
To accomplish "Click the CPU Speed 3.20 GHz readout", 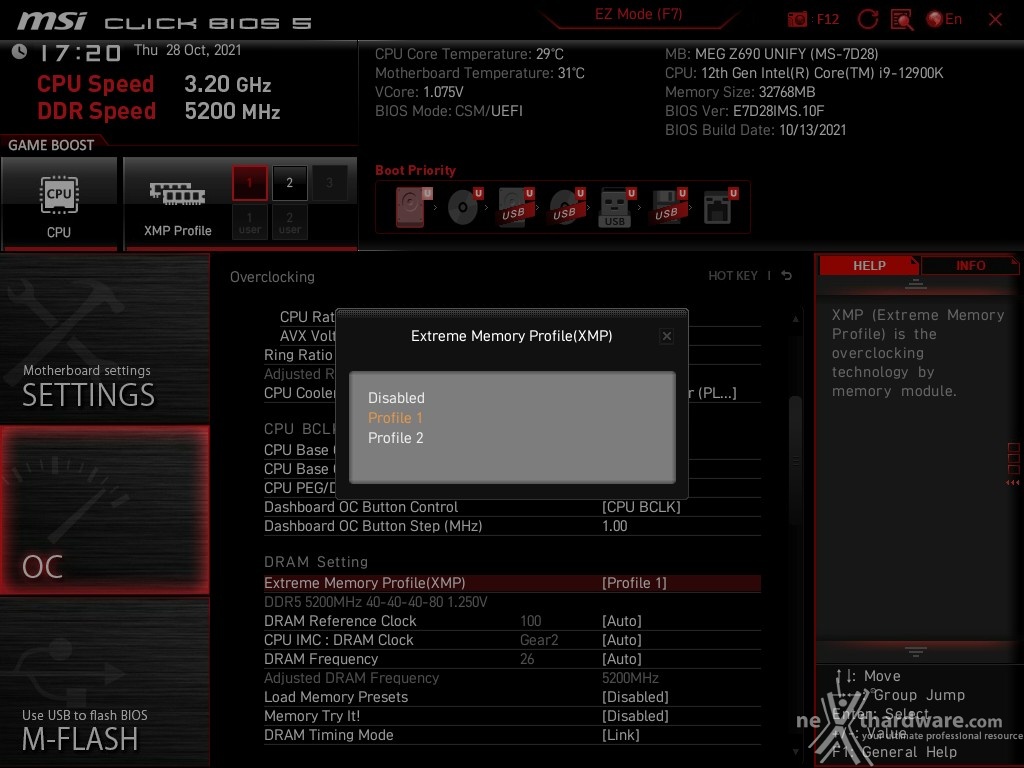I will (x=227, y=84).
